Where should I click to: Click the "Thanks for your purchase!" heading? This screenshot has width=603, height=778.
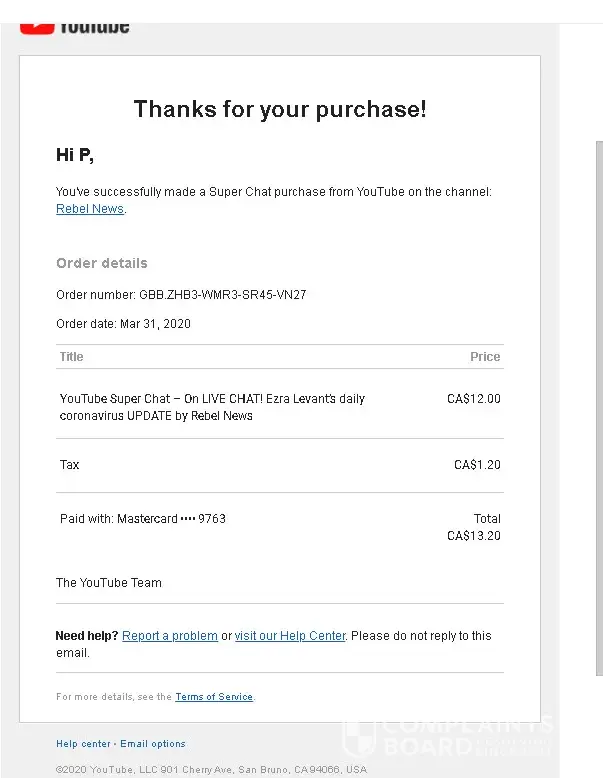pyautogui.click(x=280, y=109)
